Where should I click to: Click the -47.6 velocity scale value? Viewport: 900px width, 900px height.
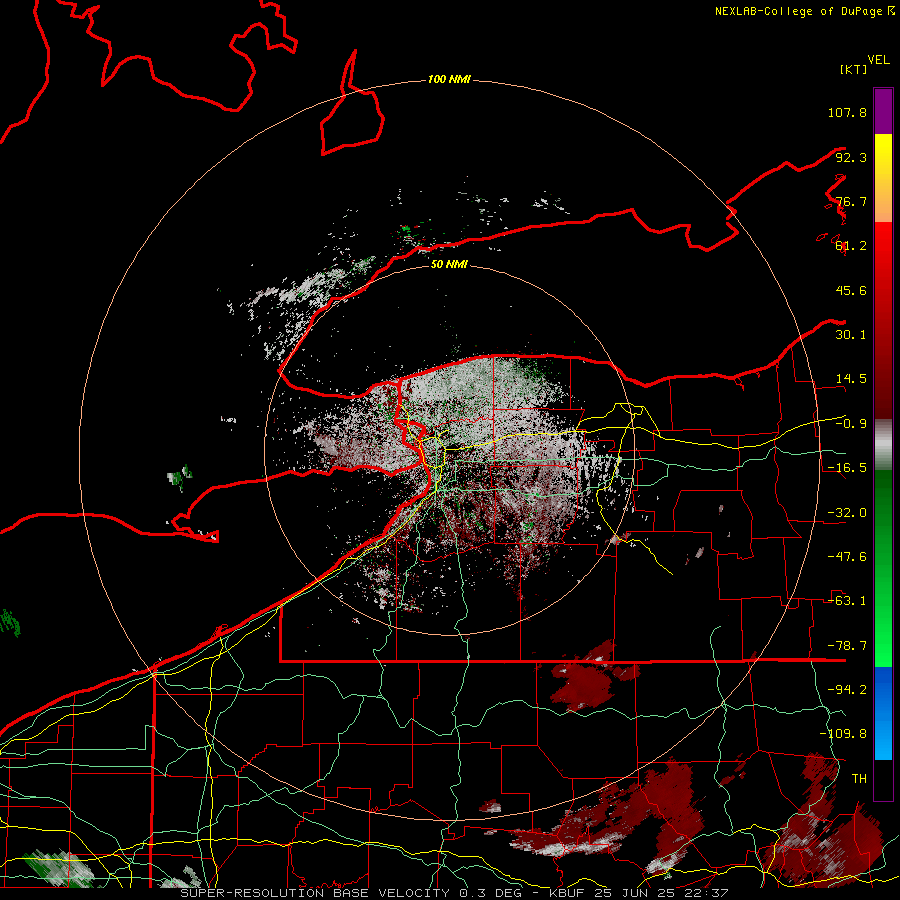(x=847, y=557)
